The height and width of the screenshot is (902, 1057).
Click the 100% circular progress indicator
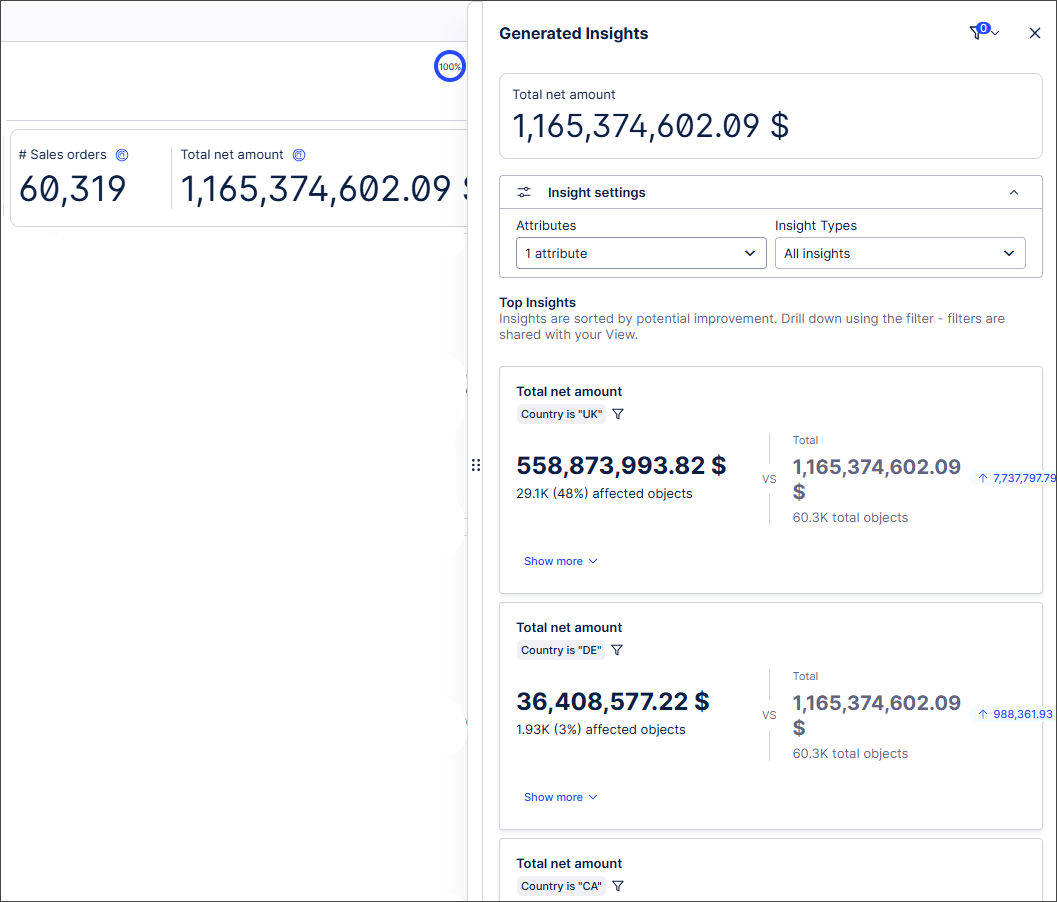click(450, 66)
